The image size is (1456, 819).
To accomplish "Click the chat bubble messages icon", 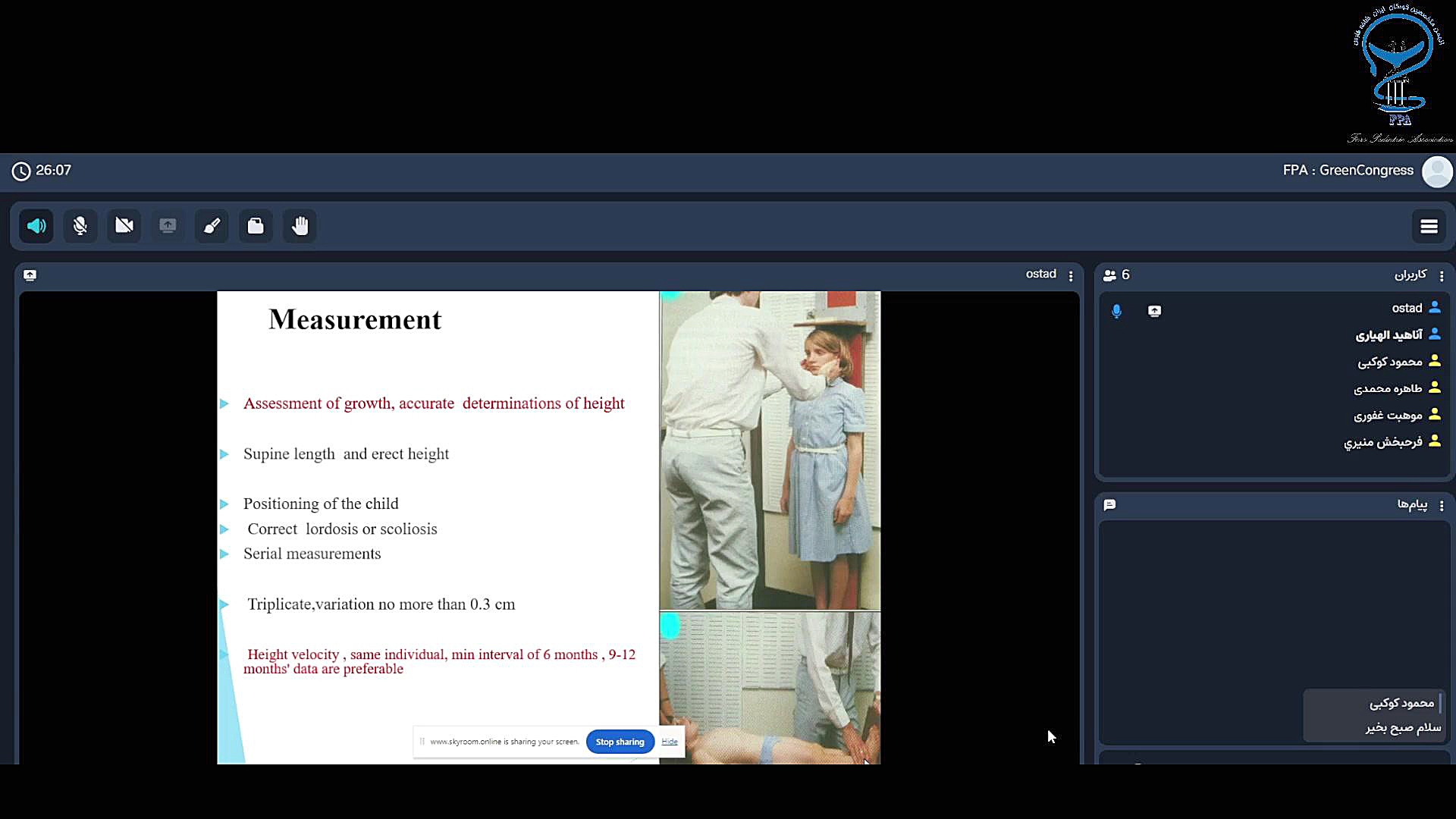I will (x=1110, y=505).
